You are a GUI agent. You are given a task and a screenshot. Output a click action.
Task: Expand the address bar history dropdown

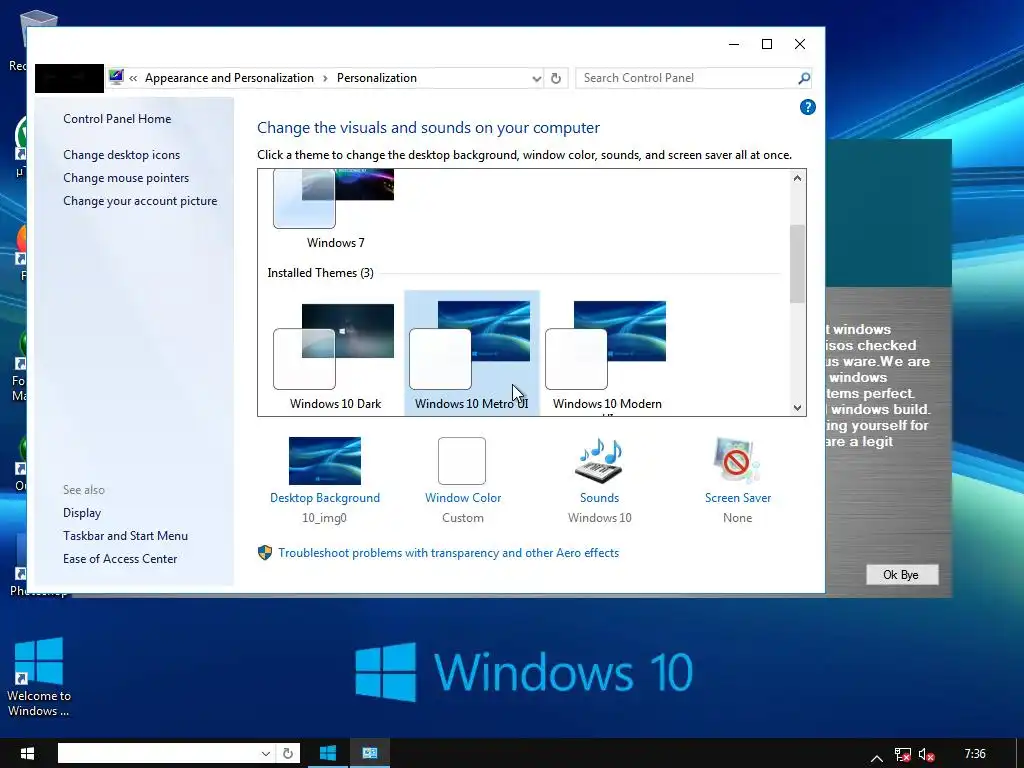coord(536,78)
